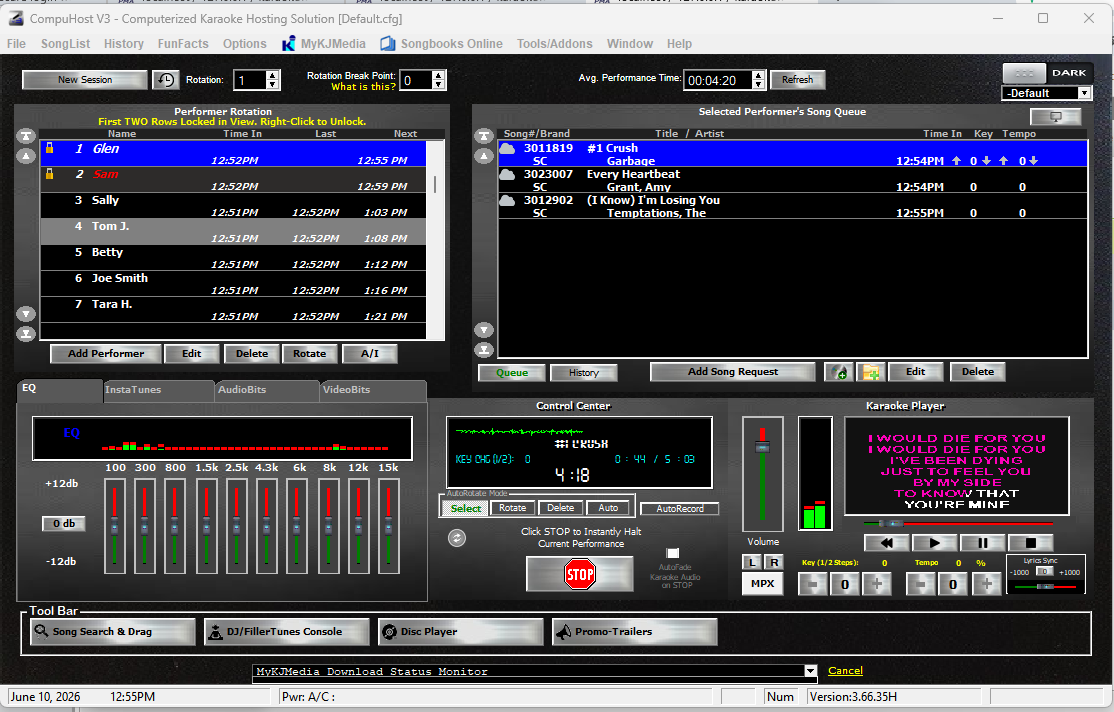Add song from folder icon button
This screenshot has width=1114, height=712.
coord(871,372)
